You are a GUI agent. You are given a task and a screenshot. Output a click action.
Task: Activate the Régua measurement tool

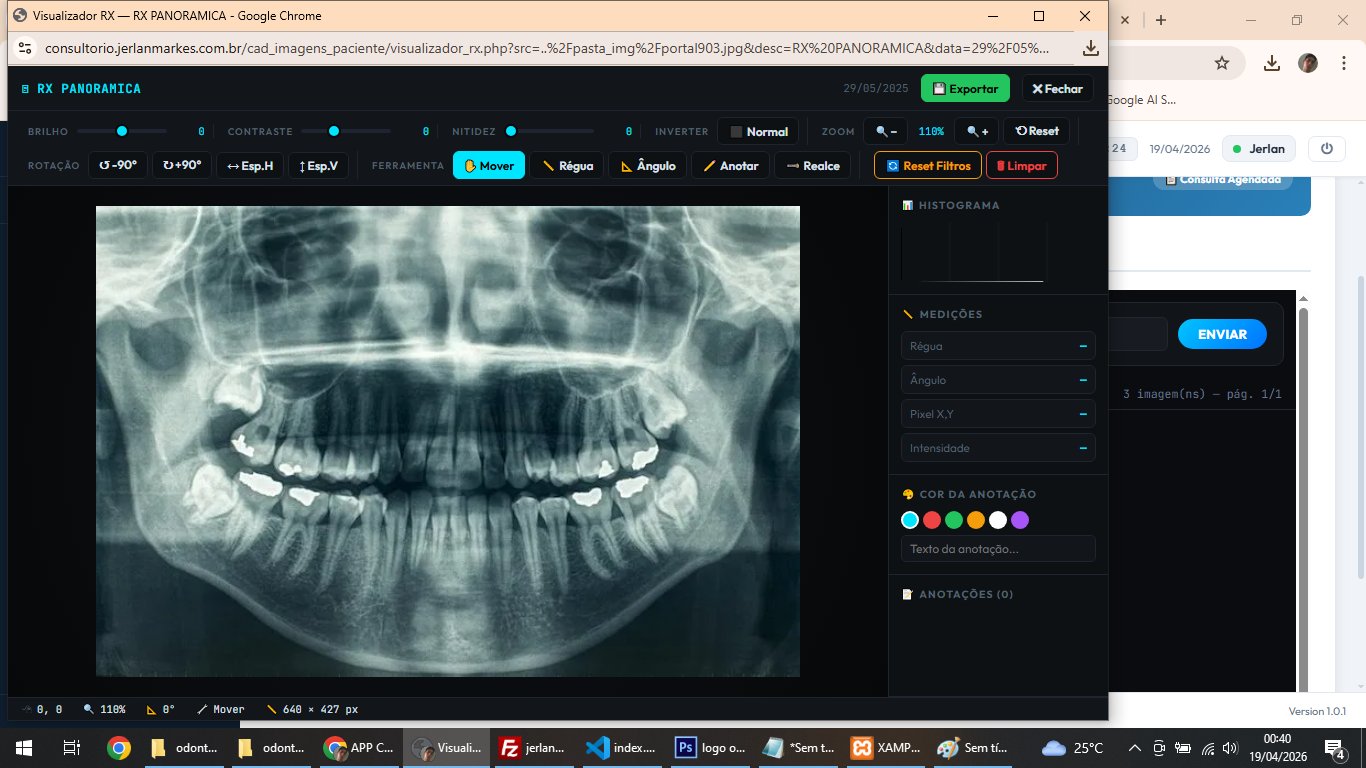[567, 165]
